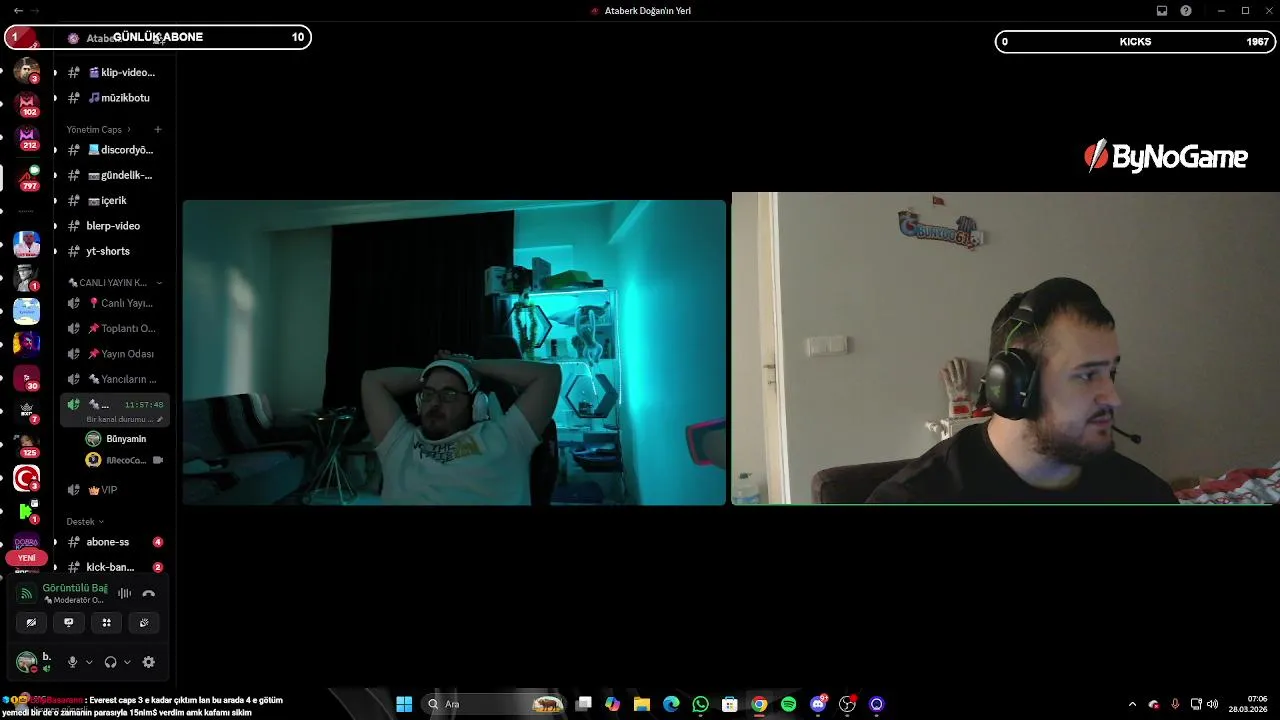Collapse the Yönetim Caps category
The width and height of the screenshot is (1280, 720).
[98, 129]
